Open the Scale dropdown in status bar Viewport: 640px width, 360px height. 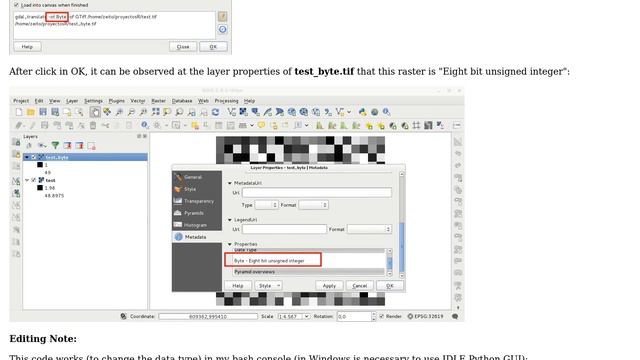coord(306,316)
